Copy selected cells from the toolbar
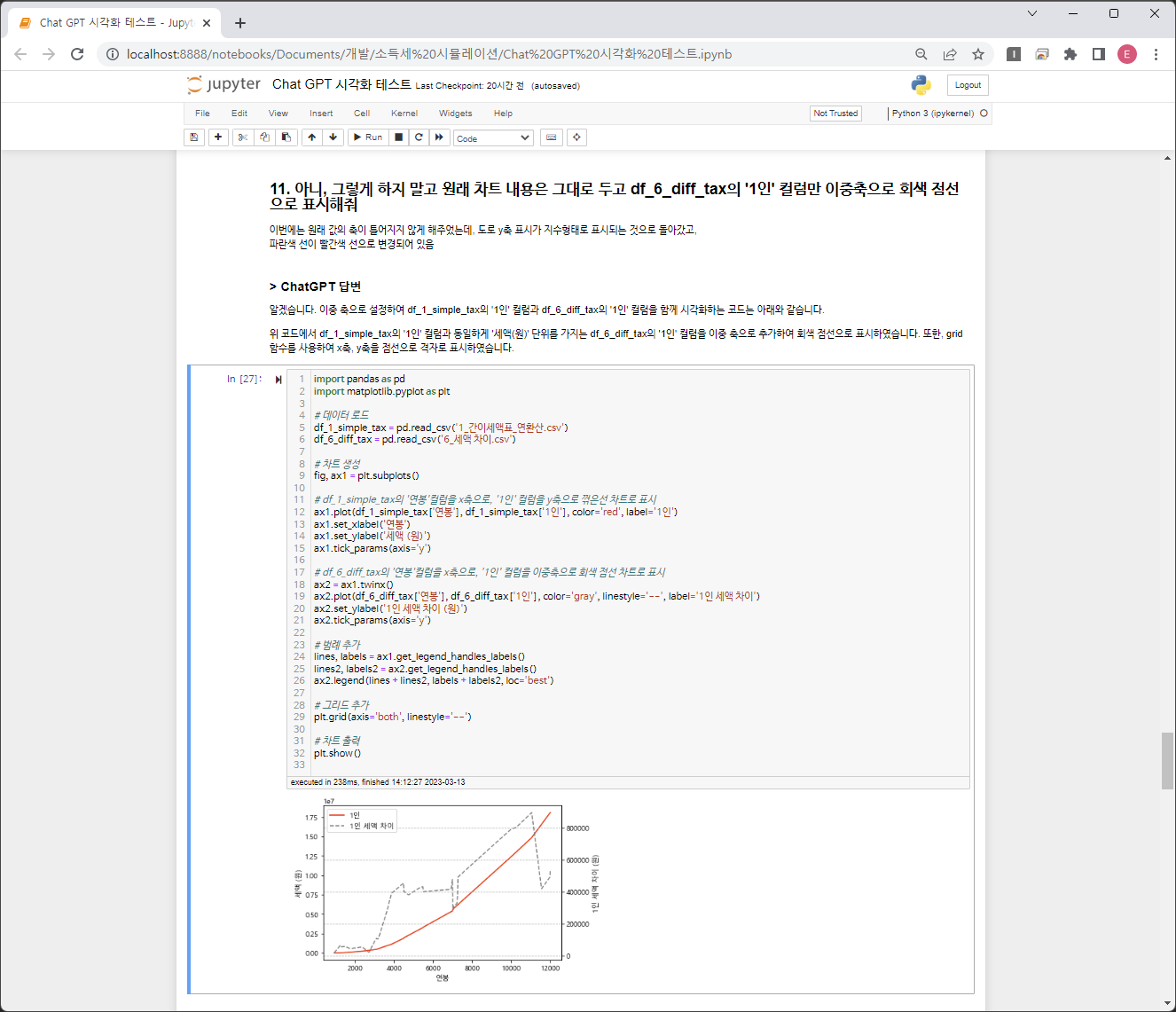 [264, 137]
